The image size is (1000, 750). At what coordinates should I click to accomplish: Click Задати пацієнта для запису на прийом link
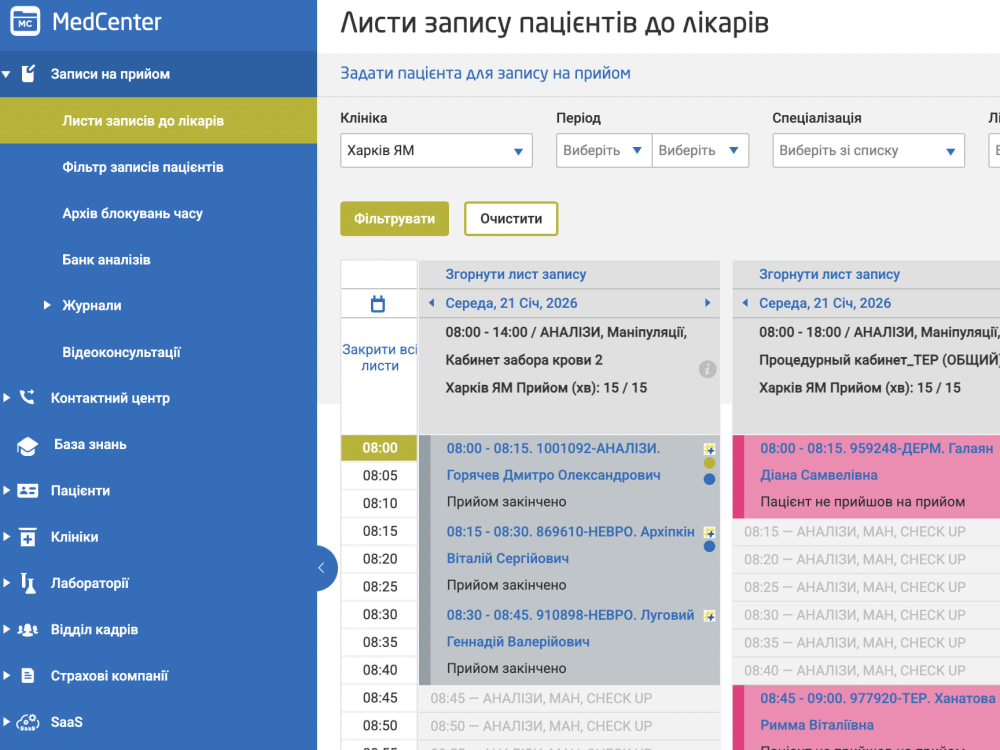click(485, 73)
